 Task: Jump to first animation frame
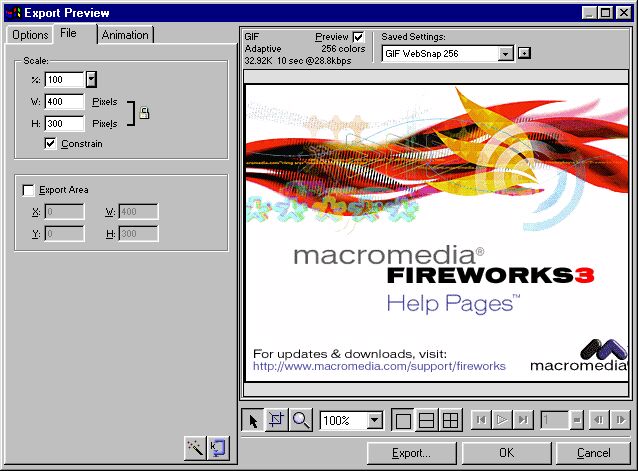[481, 420]
